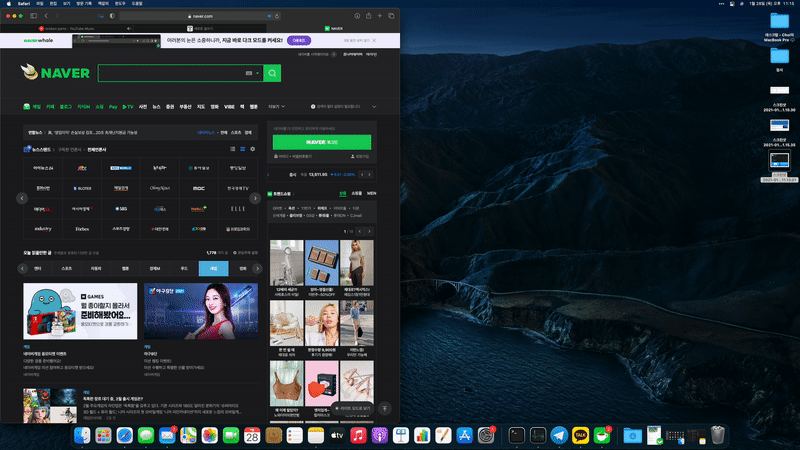
Task: Toggle the Safari sidebar button
Action: [x=34, y=16]
